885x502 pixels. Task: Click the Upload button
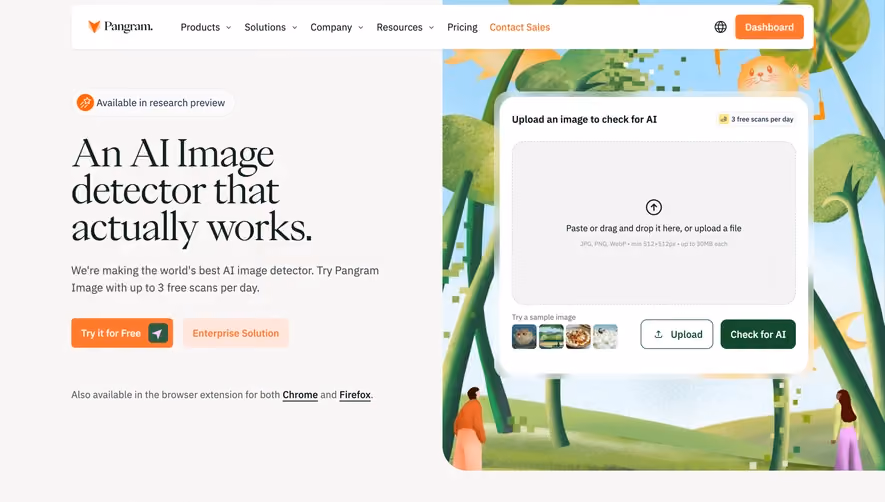676,334
